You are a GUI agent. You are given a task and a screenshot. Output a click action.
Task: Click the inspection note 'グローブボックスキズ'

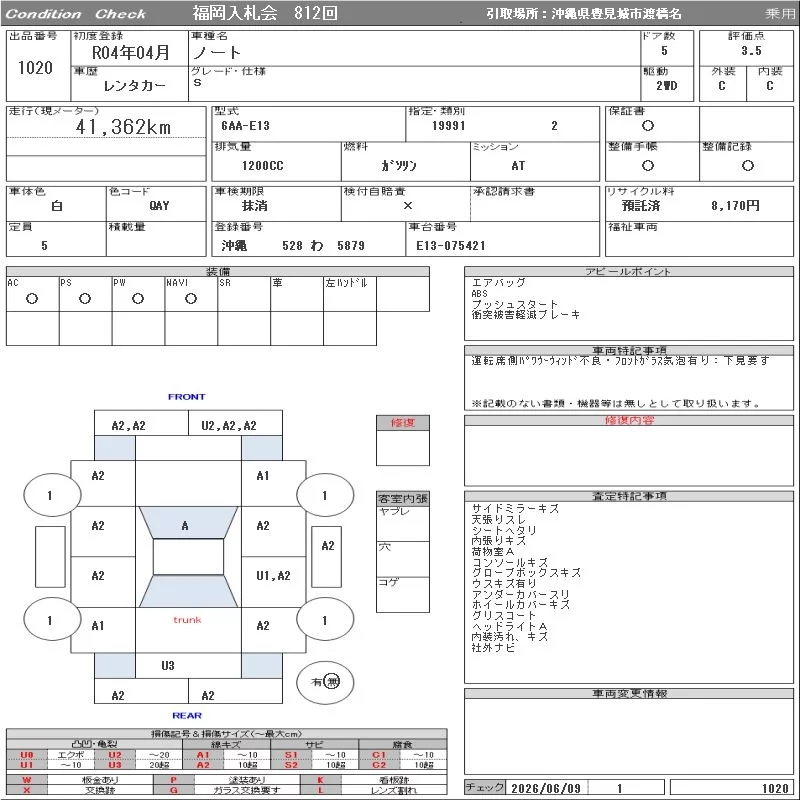click(526, 572)
